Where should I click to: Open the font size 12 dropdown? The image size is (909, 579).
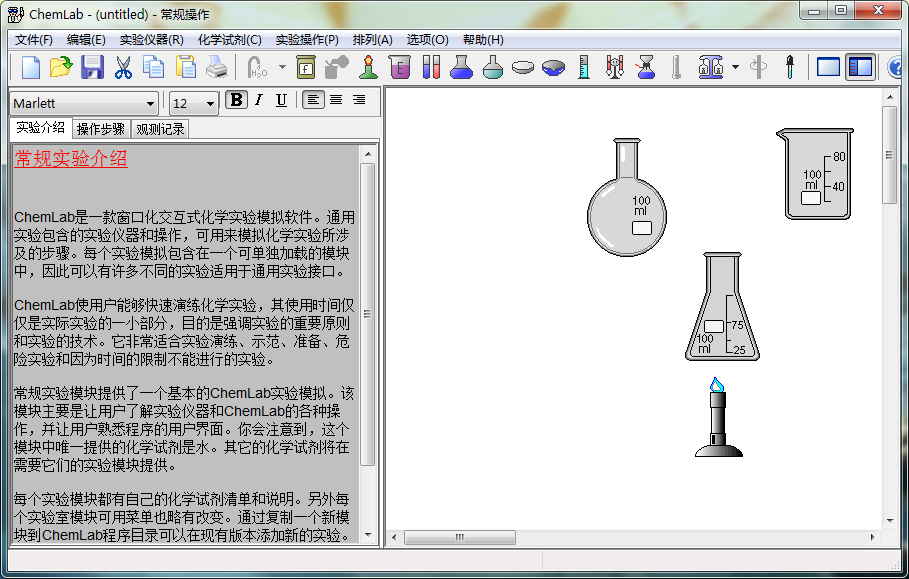click(210, 104)
